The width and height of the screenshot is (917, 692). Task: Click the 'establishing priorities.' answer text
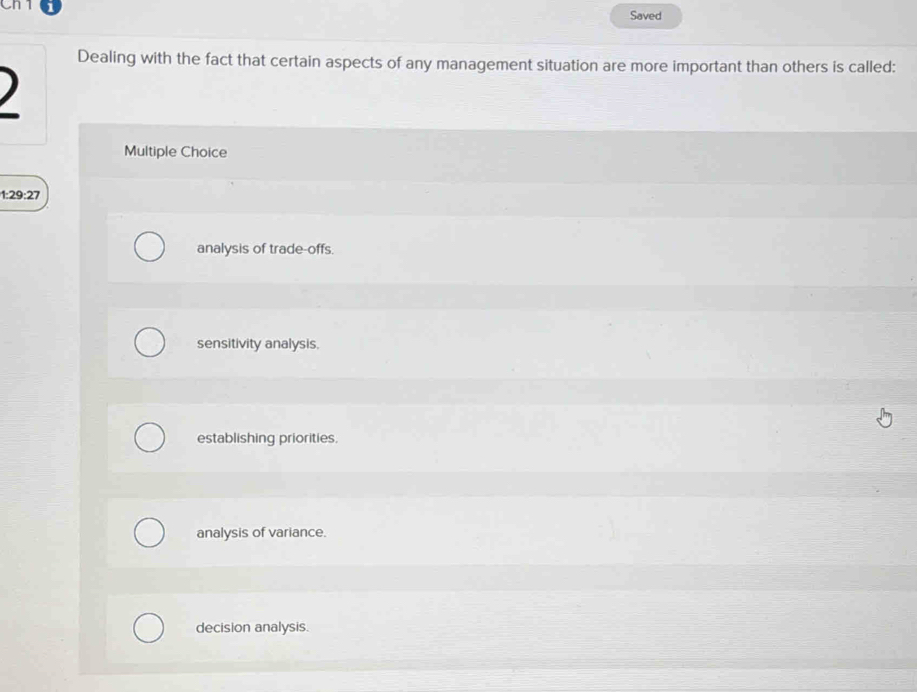267,438
